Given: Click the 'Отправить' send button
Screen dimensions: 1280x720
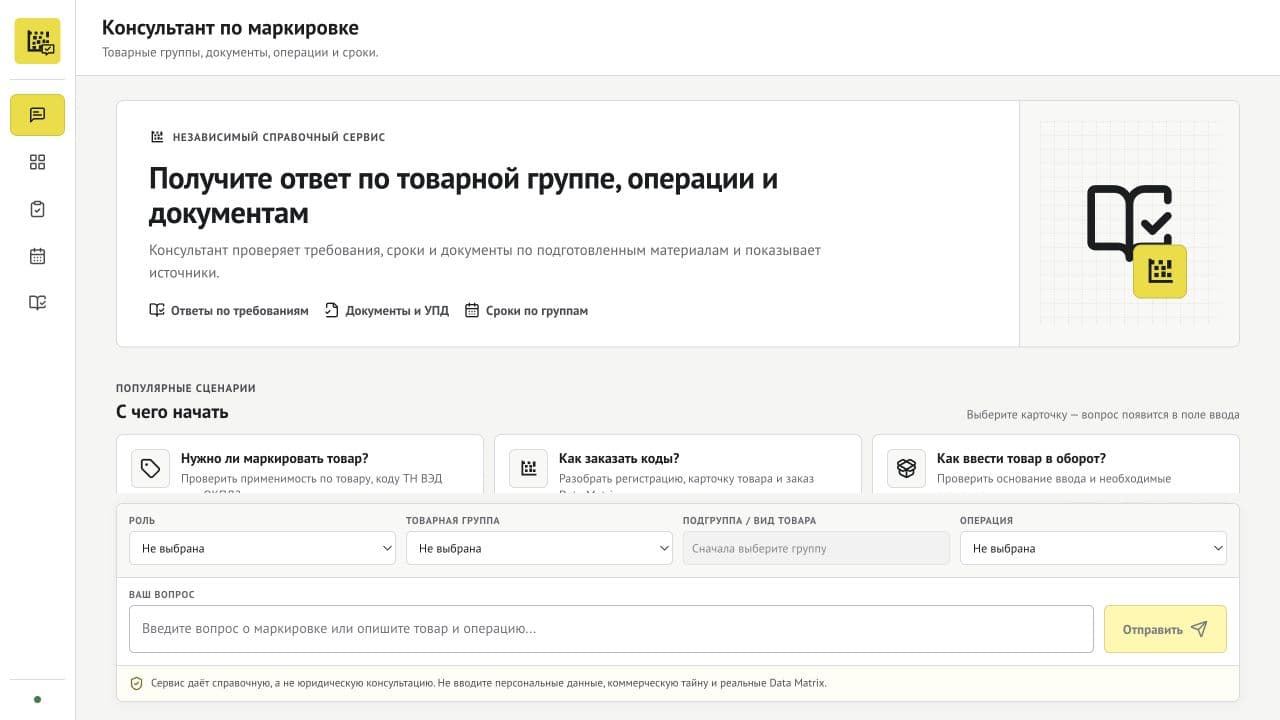Looking at the screenshot, I should (1165, 629).
